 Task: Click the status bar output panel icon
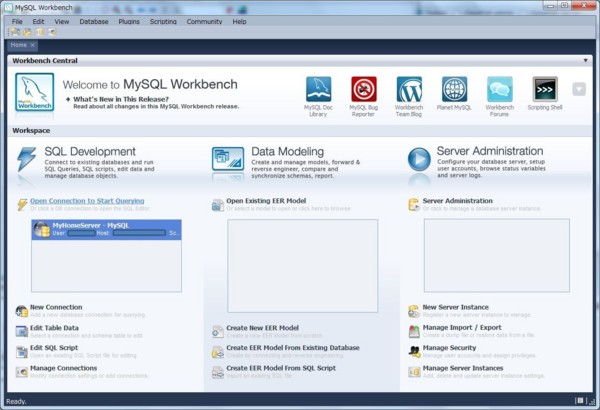(x=580, y=401)
